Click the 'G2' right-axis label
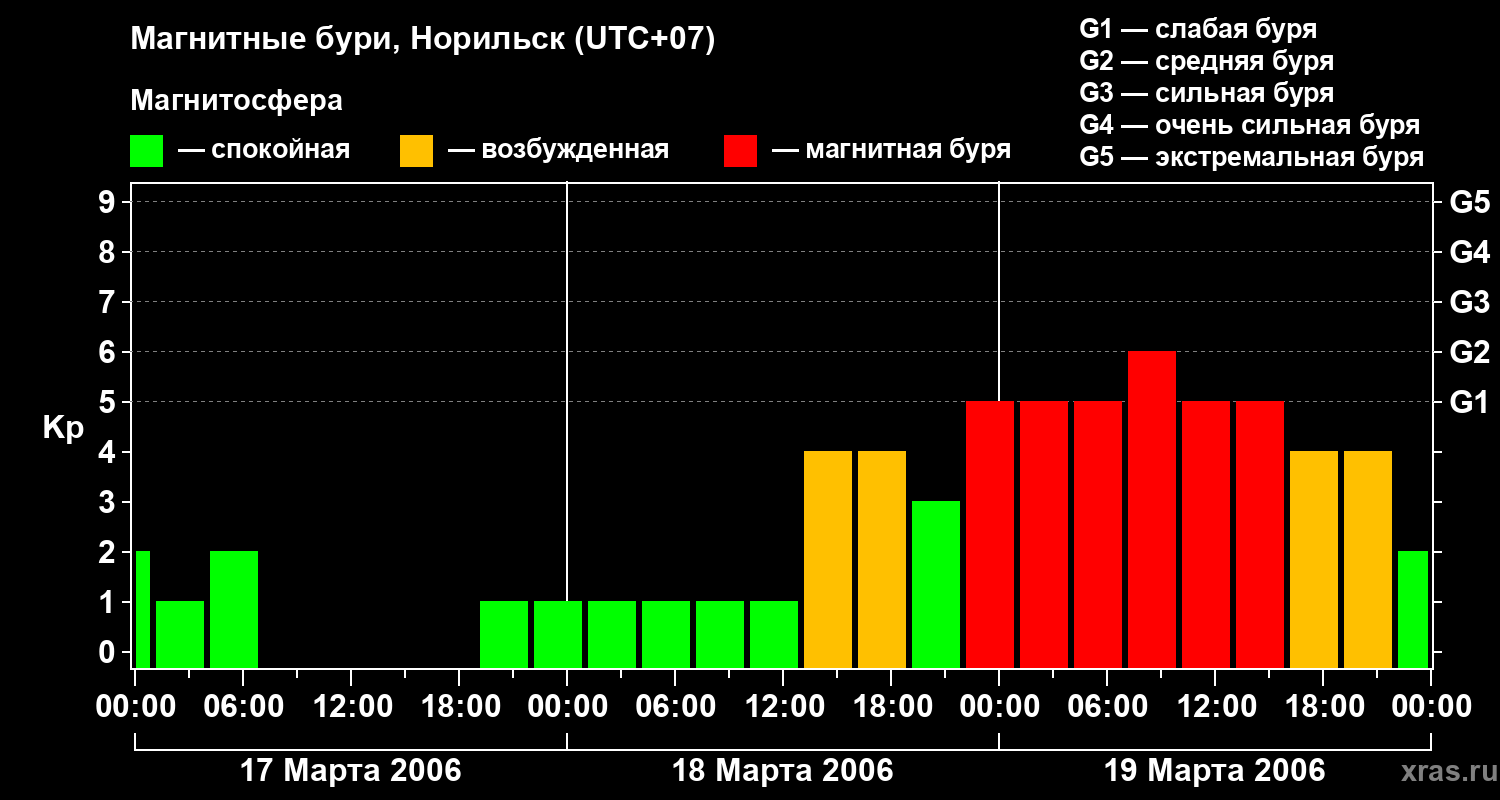1500x800 pixels. pos(1469,353)
